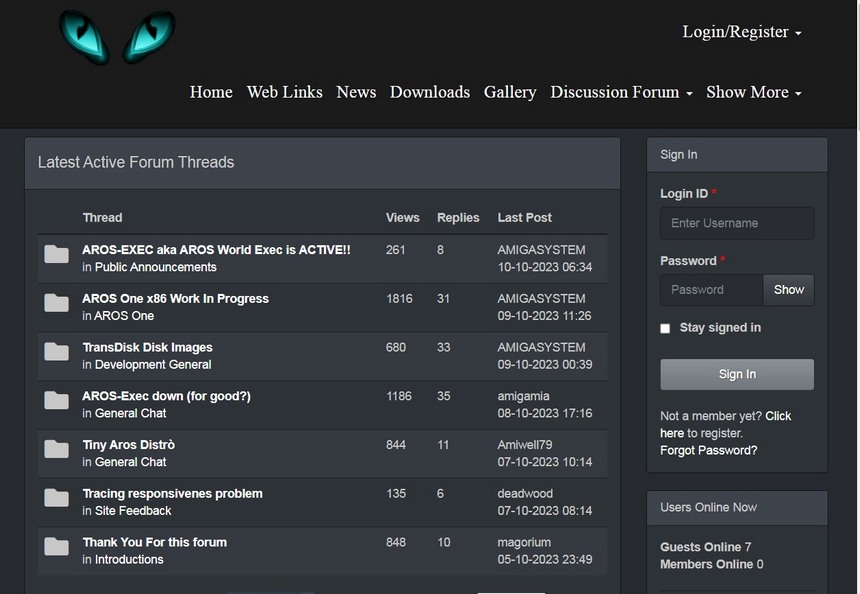Expand the Login/Register dropdown
860x594 pixels.
(x=741, y=32)
